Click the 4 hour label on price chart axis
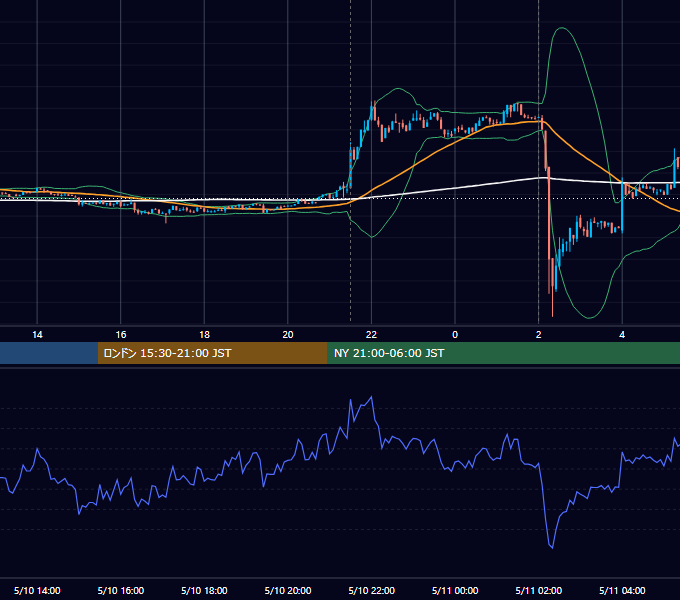The height and width of the screenshot is (600, 680). click(622, 335)
